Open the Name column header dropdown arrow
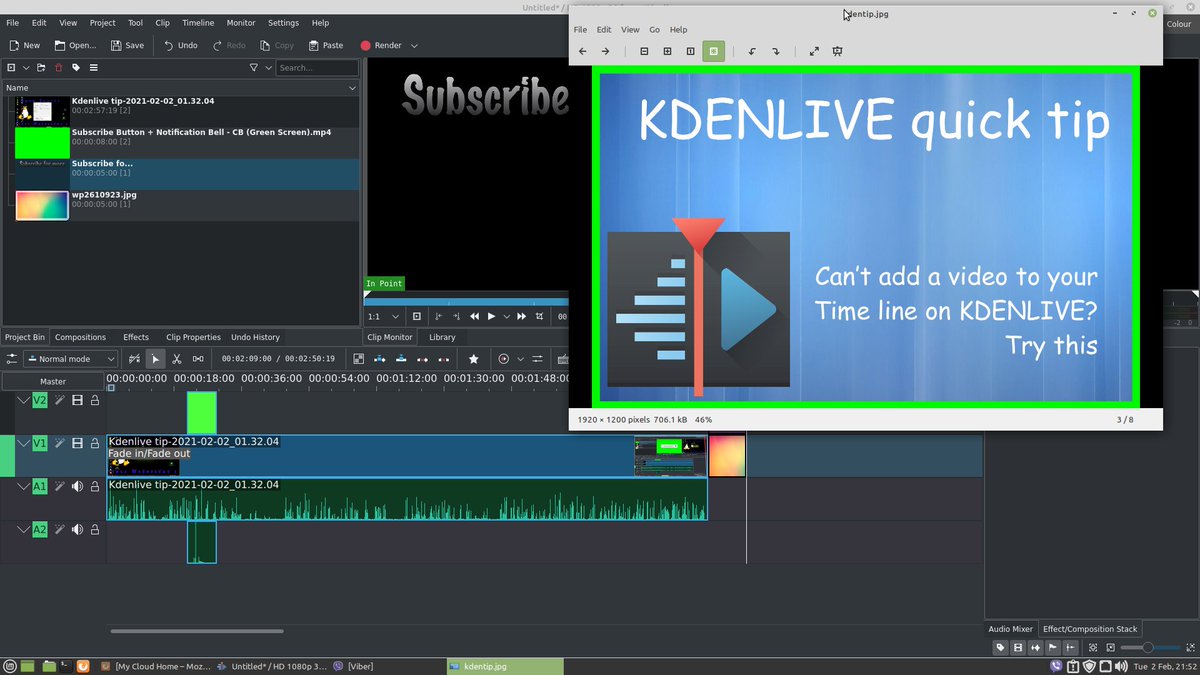1200x675 pixels. pos(351,88)
